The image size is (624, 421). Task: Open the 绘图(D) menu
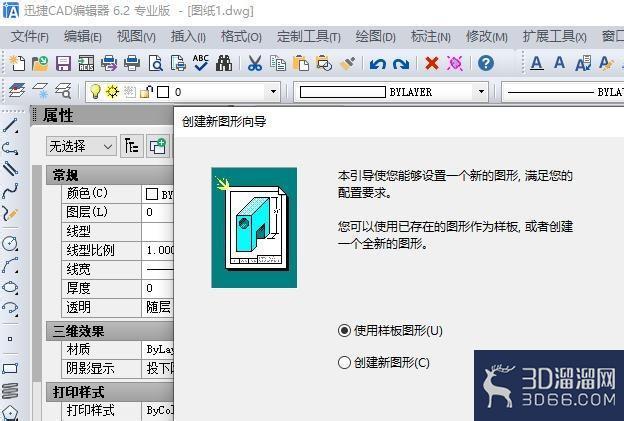(375, 37)
